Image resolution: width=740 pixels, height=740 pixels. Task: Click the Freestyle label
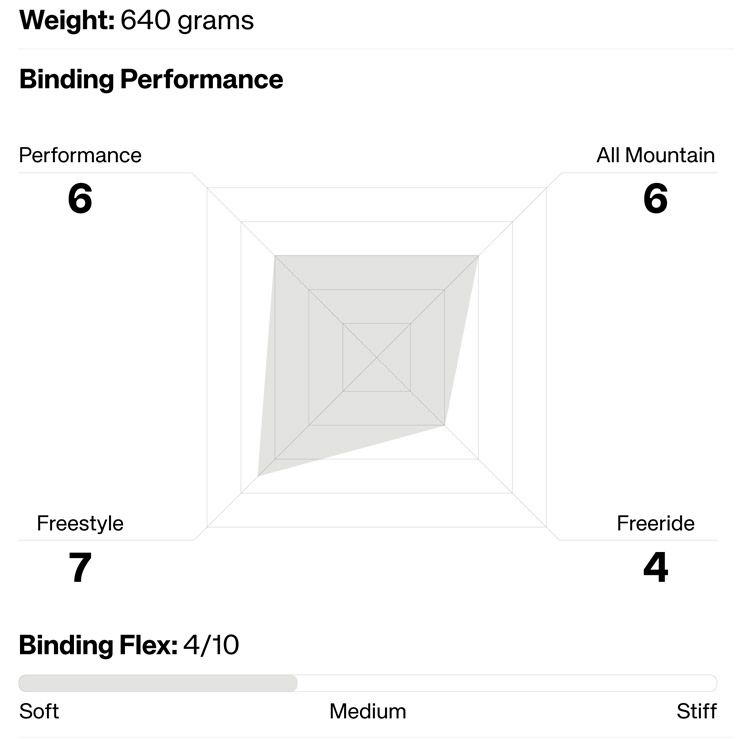pyautogui.click(x=80, y=523)
